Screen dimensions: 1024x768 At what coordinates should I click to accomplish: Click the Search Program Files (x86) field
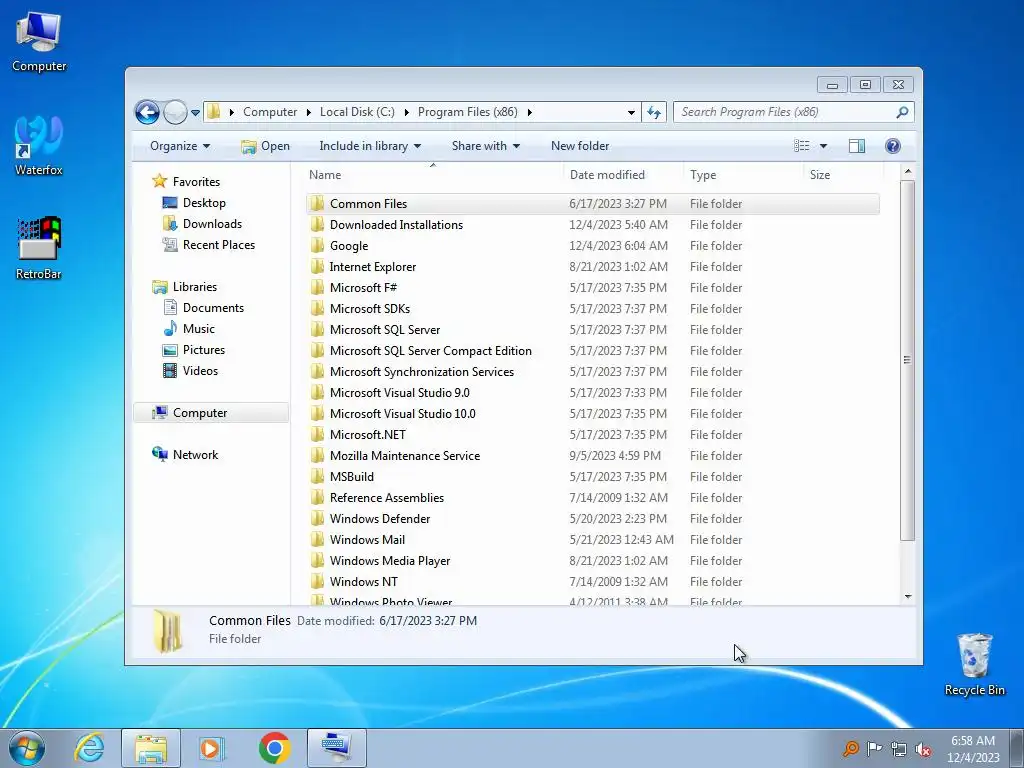793,112
